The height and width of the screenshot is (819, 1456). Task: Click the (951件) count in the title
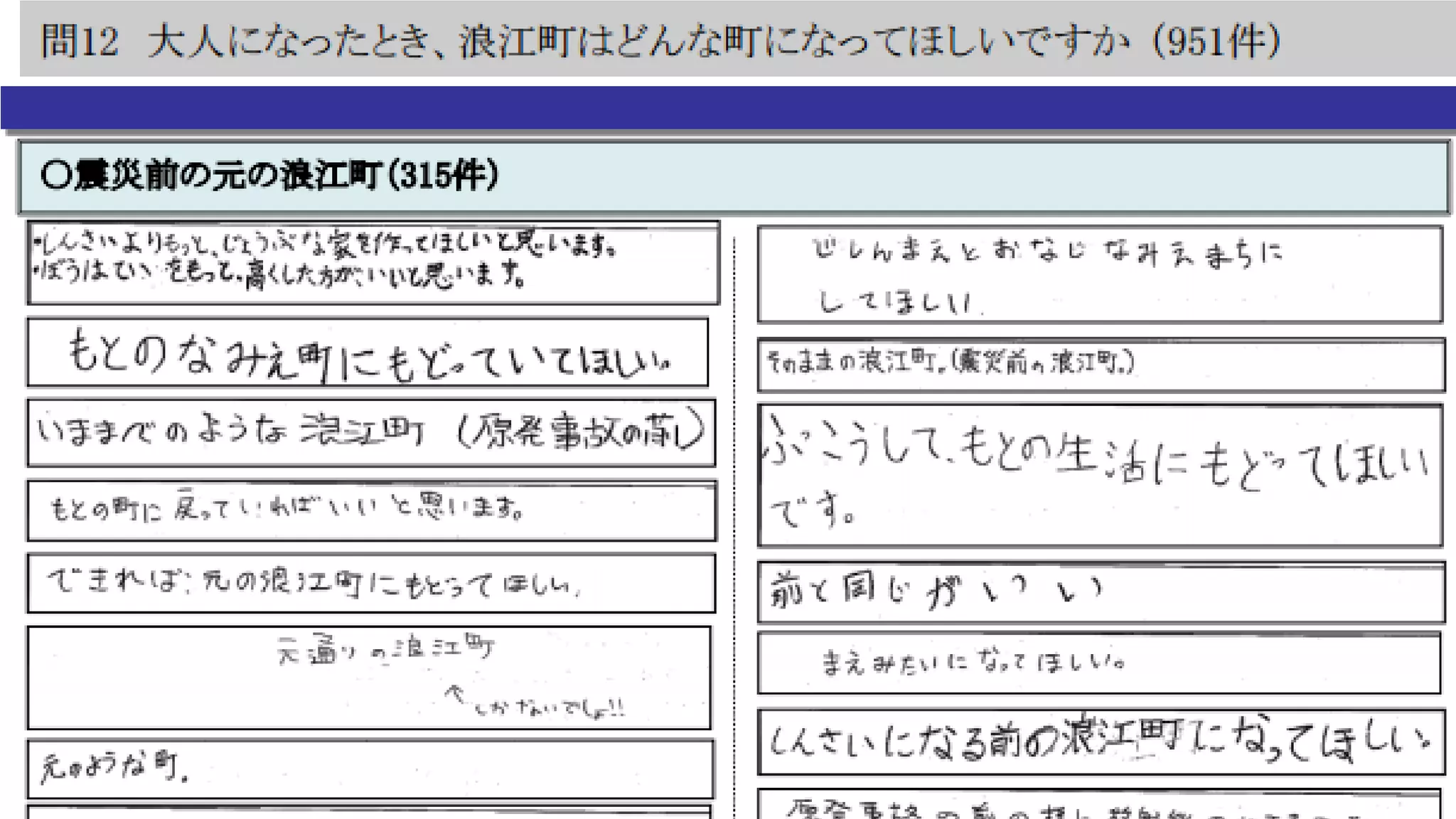[x=1216, y=41]
